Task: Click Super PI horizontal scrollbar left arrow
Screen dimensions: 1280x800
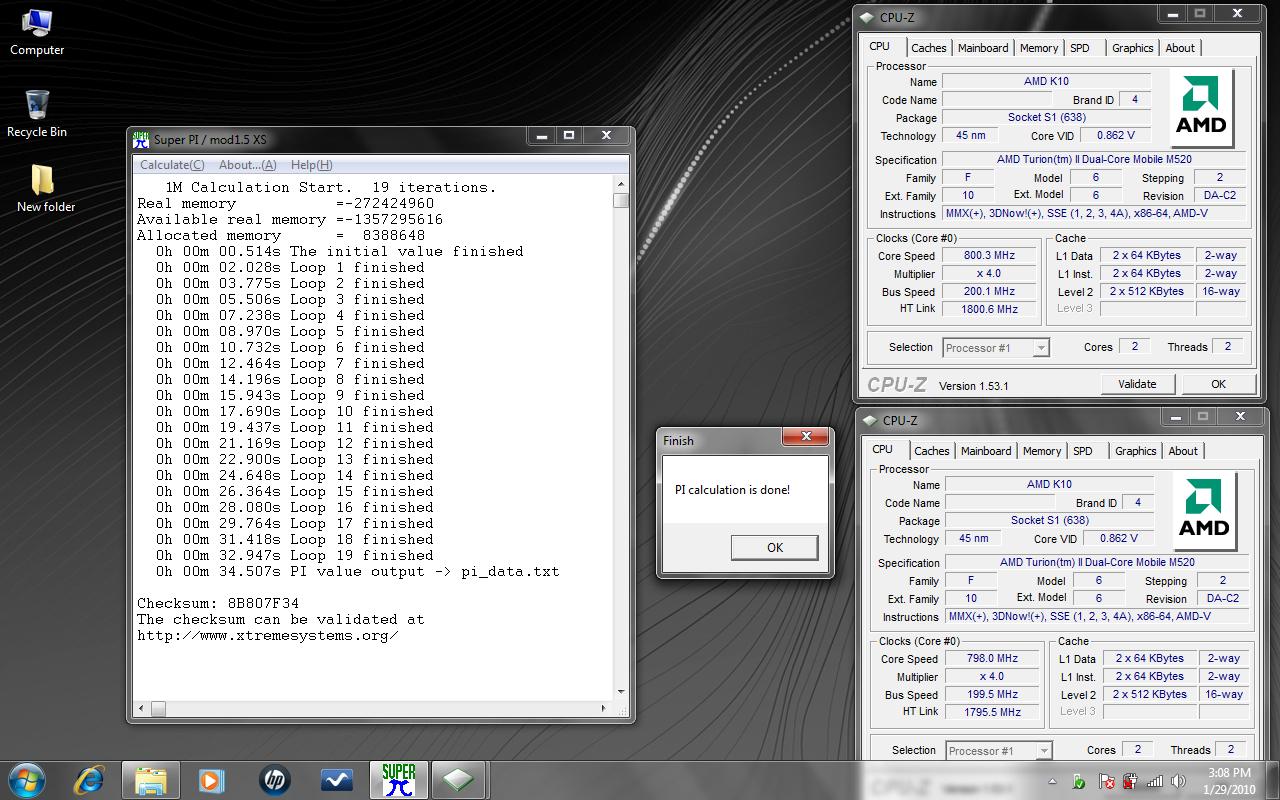Action: (143, 709)
